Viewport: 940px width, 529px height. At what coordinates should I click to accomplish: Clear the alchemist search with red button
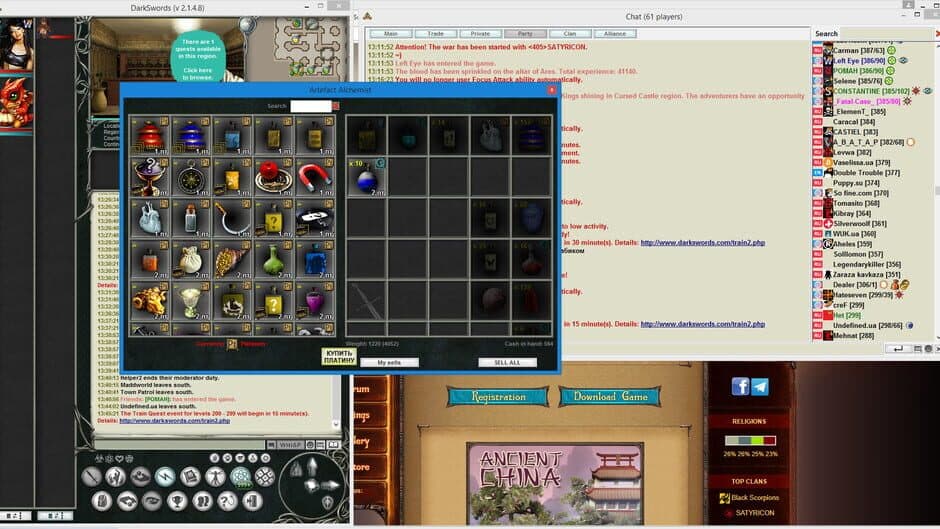click(336, 106)
